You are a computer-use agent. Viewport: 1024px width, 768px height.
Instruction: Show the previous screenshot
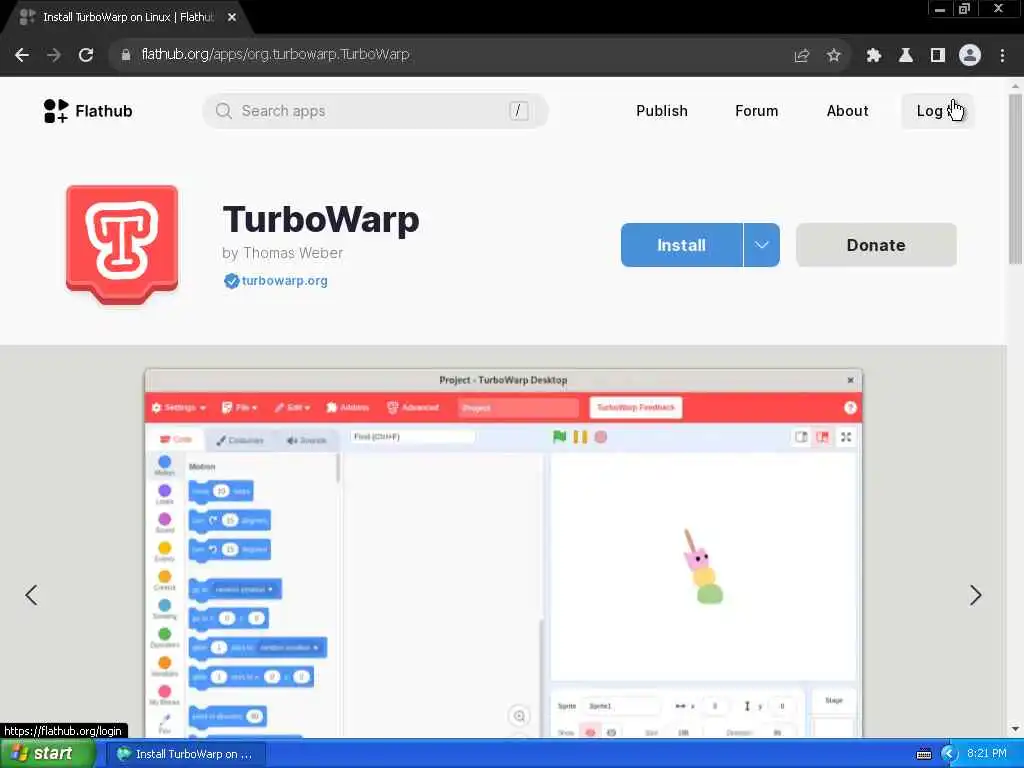31,595
